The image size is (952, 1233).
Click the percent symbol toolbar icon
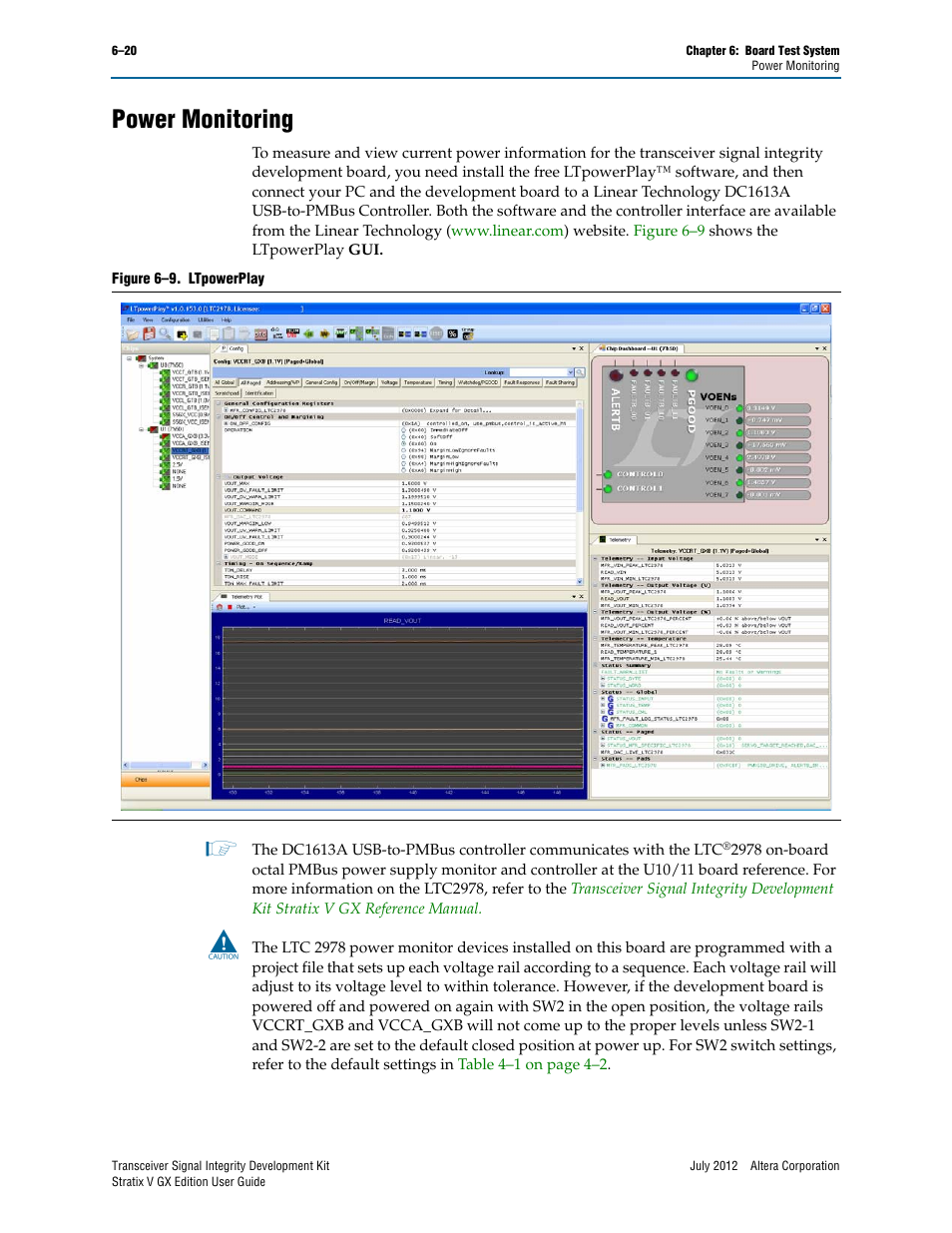452,333
